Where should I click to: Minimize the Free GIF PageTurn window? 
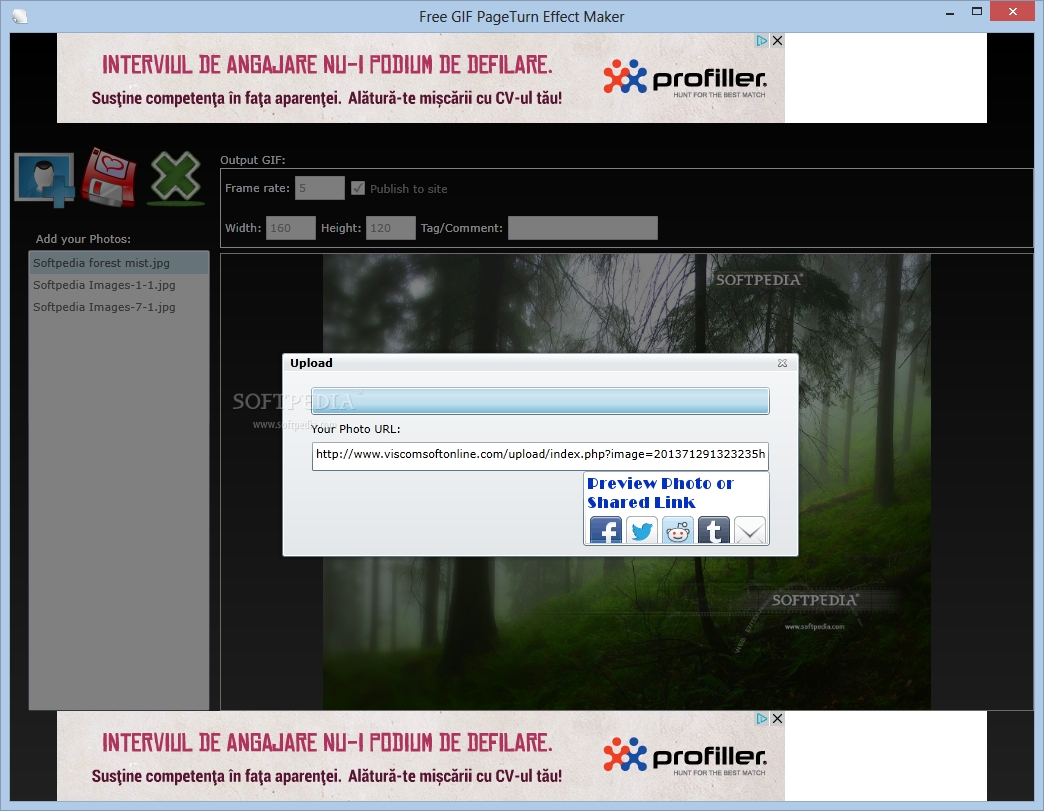pos(950,12)
